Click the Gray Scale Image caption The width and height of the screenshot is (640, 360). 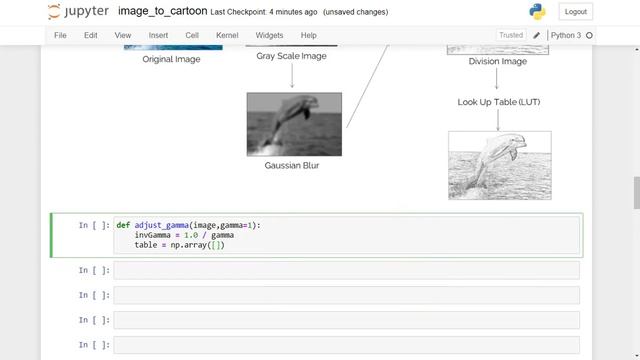point(291,56)
